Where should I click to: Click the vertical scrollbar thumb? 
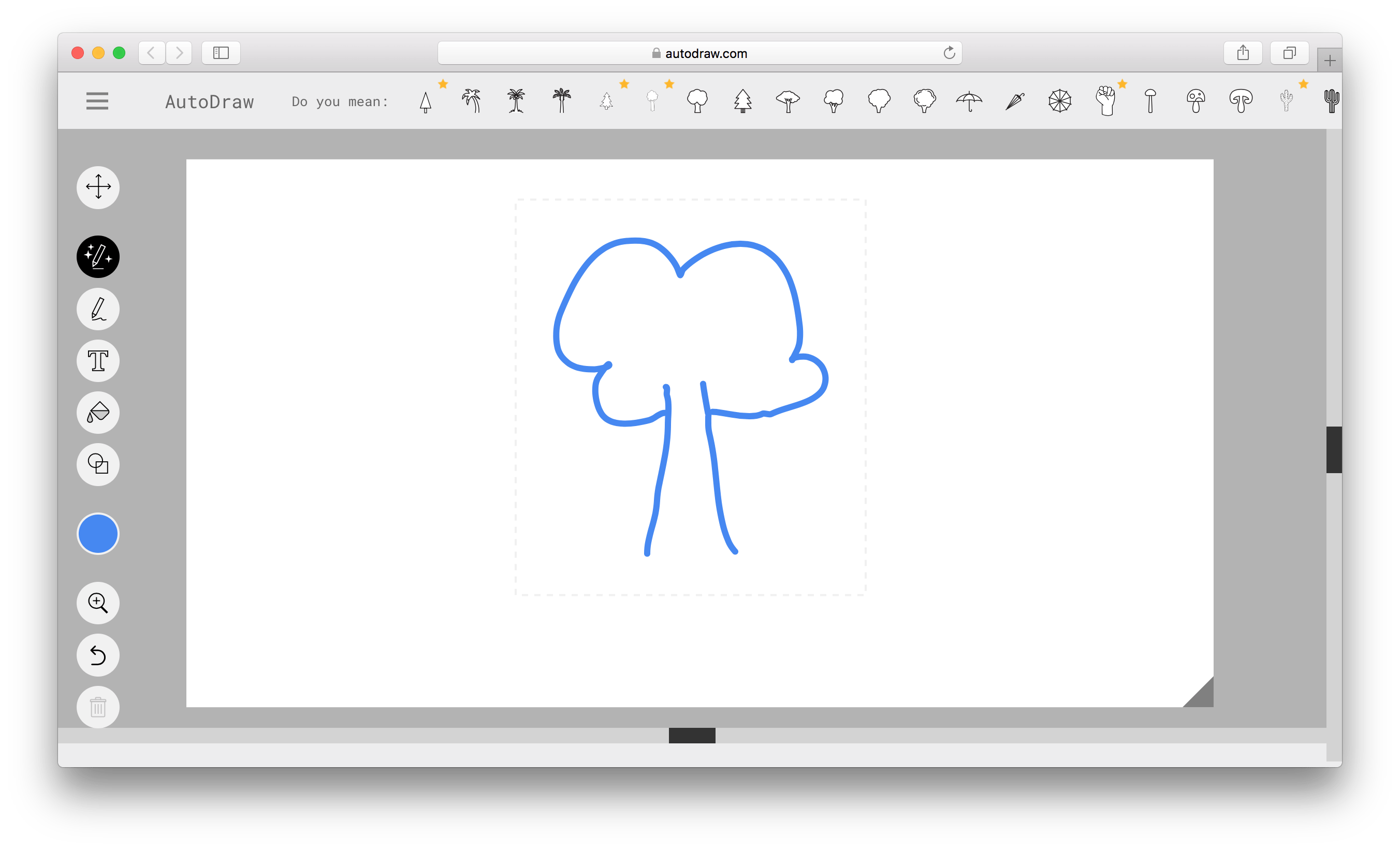tap(1334, 449)
